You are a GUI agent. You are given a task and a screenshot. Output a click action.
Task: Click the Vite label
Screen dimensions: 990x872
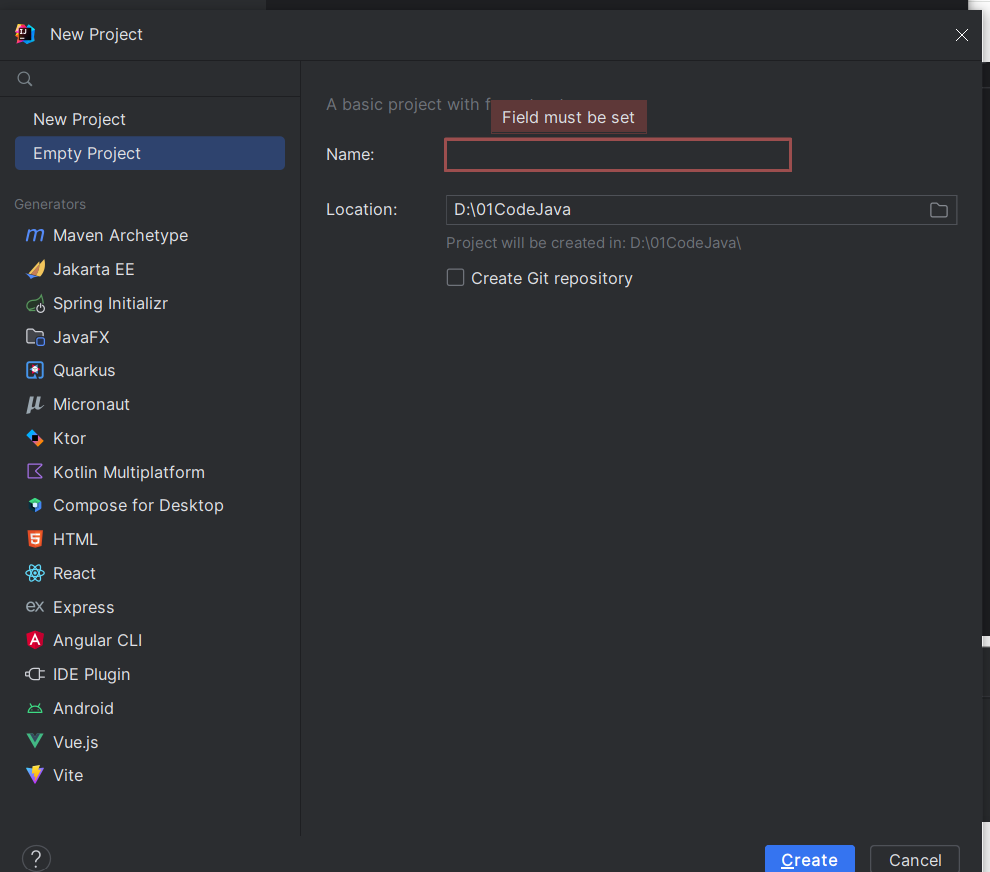coord(68,775)
